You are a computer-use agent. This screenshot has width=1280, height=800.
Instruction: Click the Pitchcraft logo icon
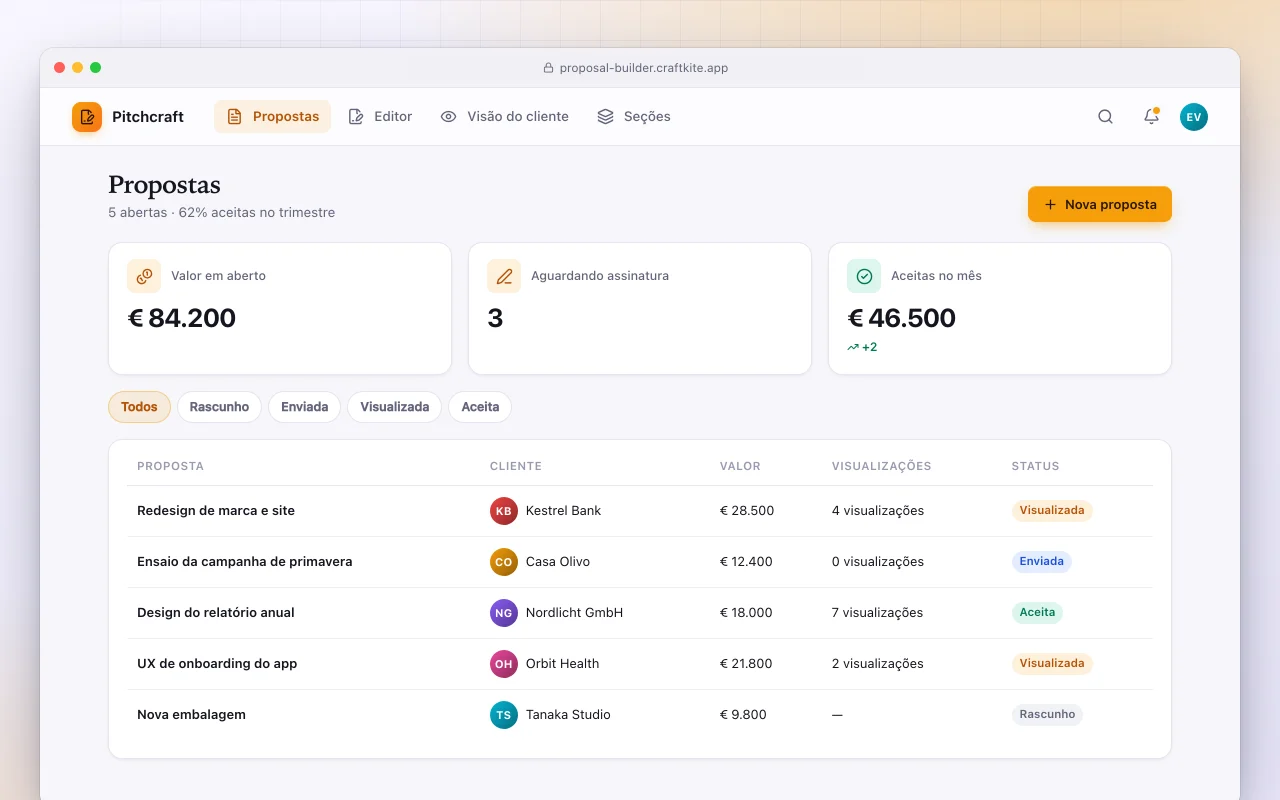coord(87,117)
